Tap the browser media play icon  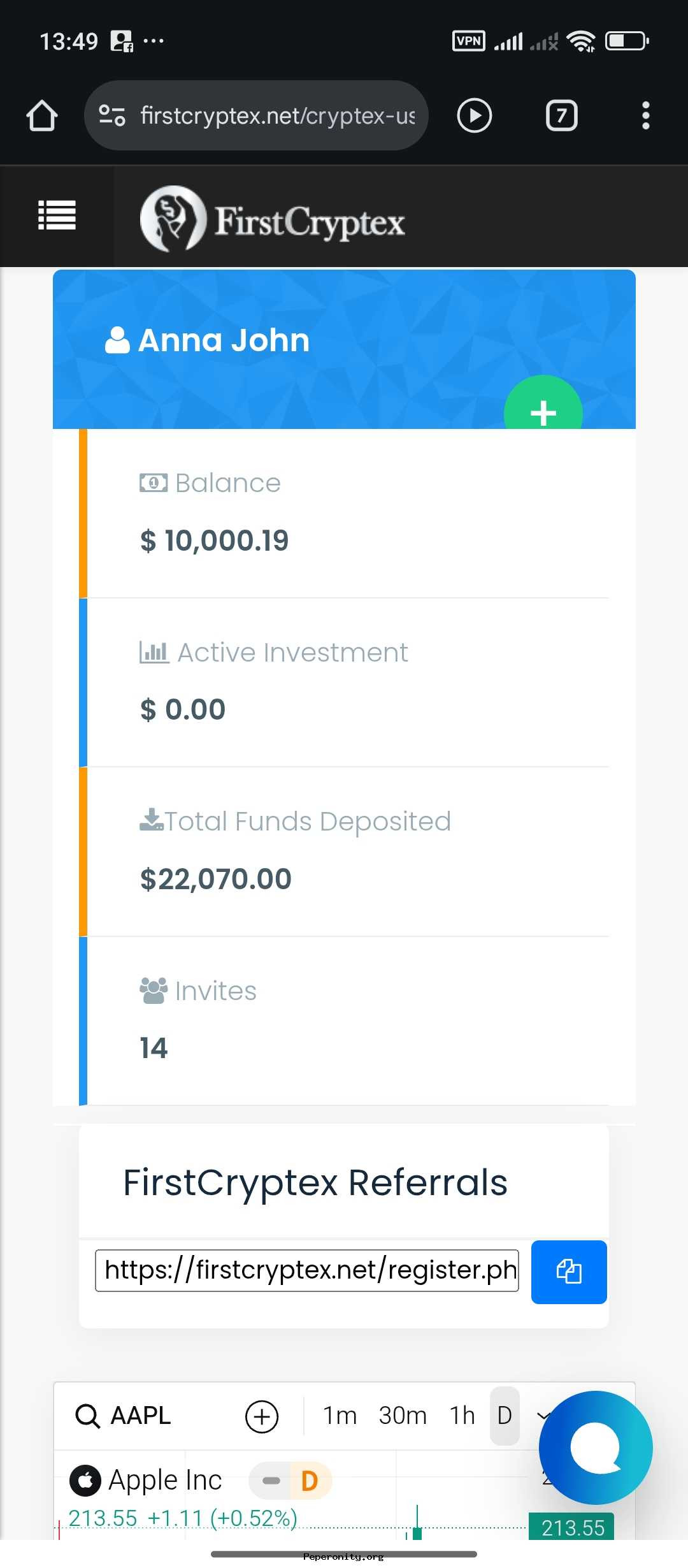475,115
